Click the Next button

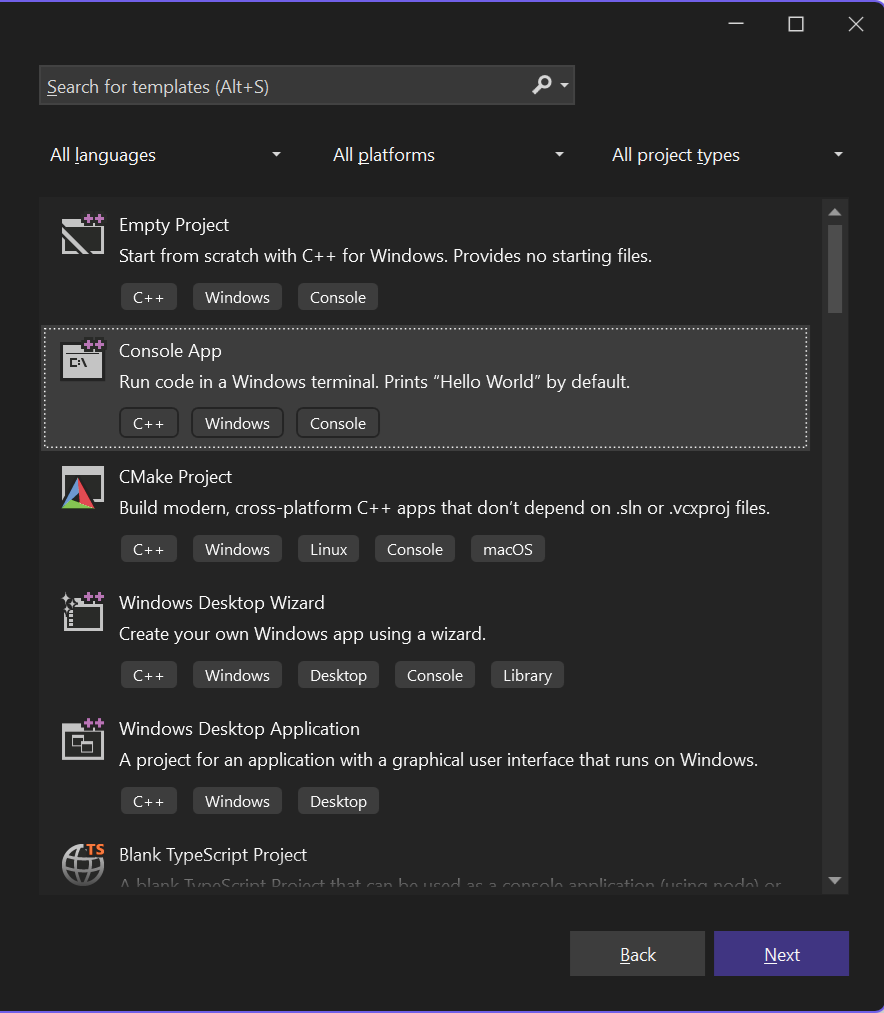[781, 954]
